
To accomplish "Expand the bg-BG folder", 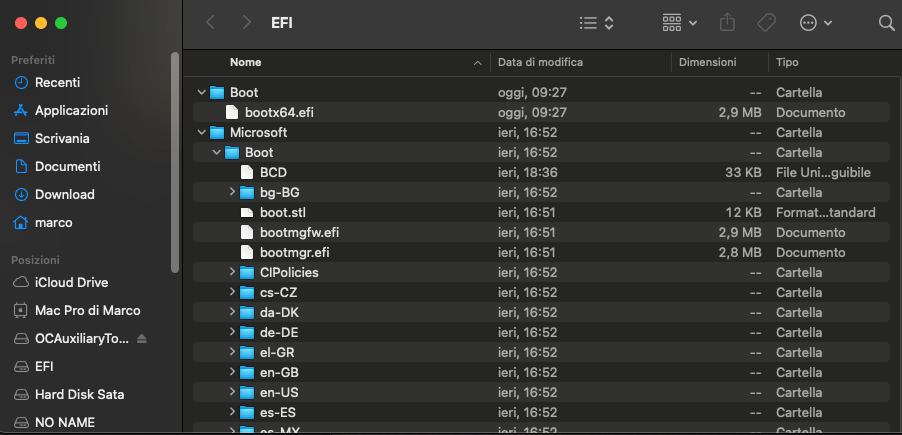I will tap(232, 192).
